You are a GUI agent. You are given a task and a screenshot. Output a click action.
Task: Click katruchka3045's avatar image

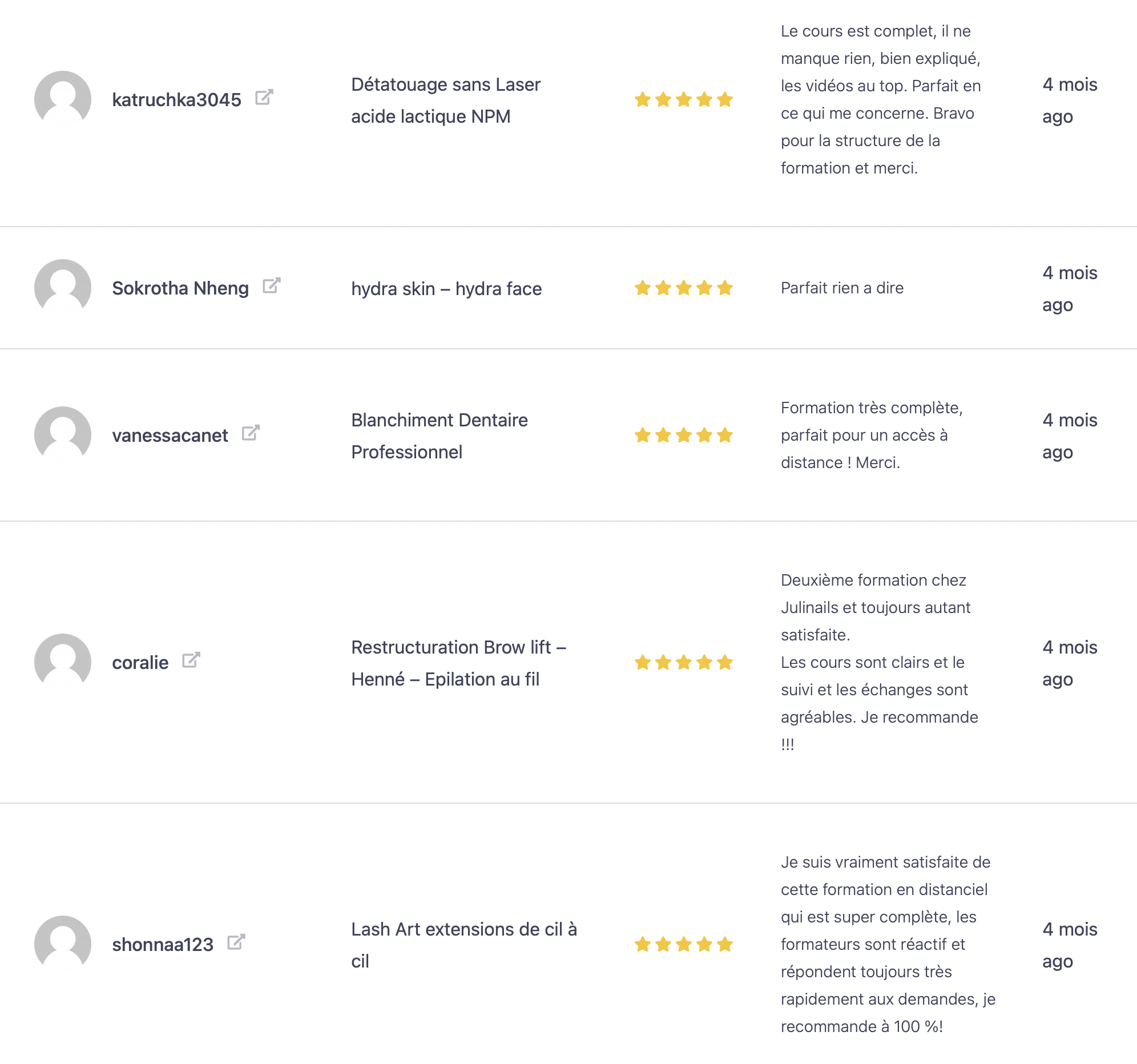[x=63, y=99]
